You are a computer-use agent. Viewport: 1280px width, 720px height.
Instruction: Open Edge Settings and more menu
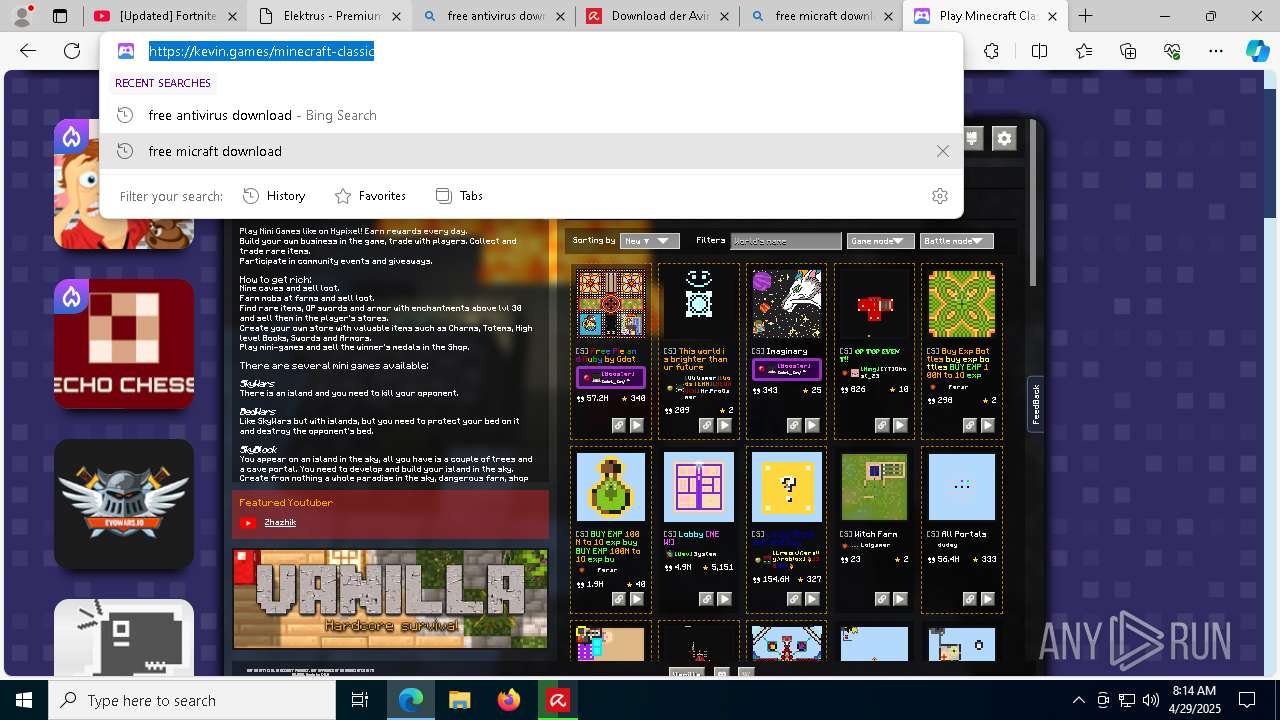(1216, 51)
